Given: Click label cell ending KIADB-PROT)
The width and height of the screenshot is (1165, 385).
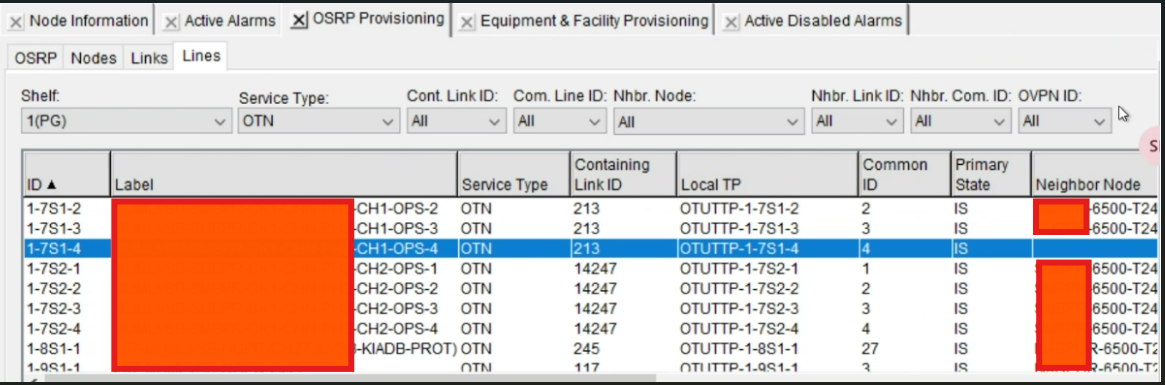Looking at the screenshot, I should click(284, 349).
